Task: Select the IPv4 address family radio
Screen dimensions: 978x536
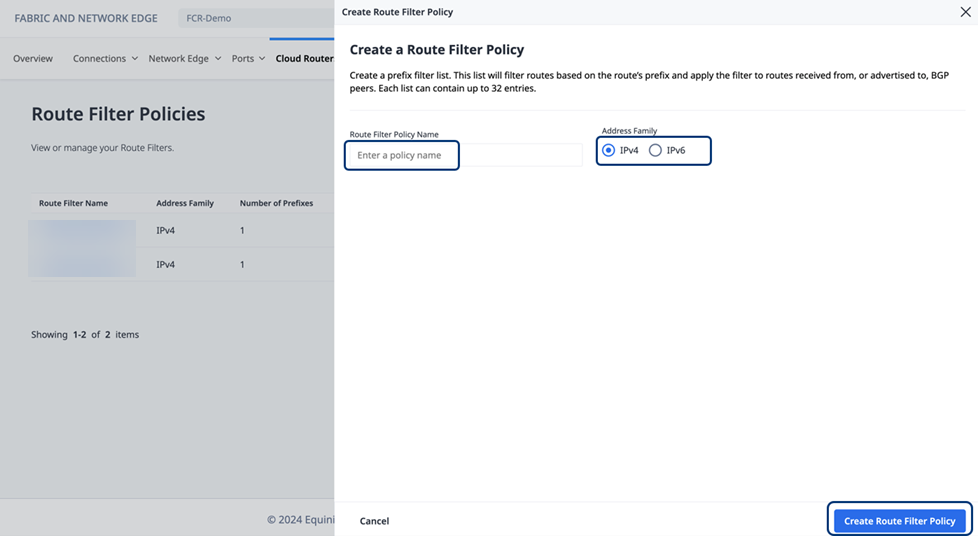Action: pos(609,150)
